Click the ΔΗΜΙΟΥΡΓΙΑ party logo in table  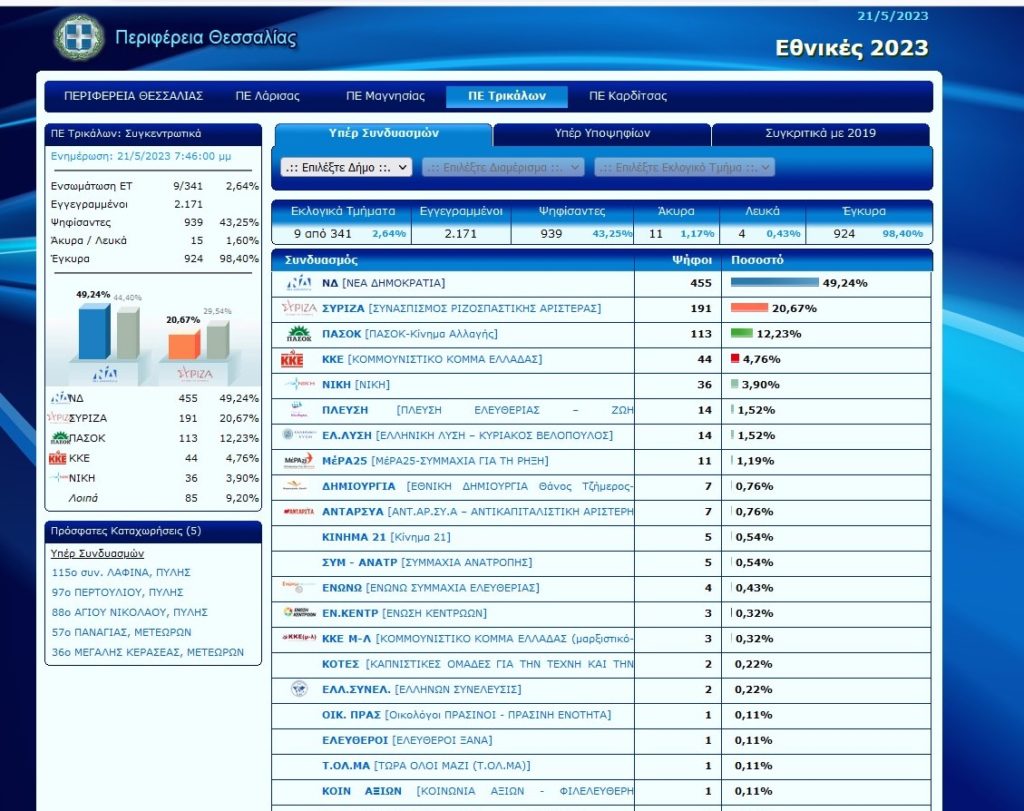295,485
